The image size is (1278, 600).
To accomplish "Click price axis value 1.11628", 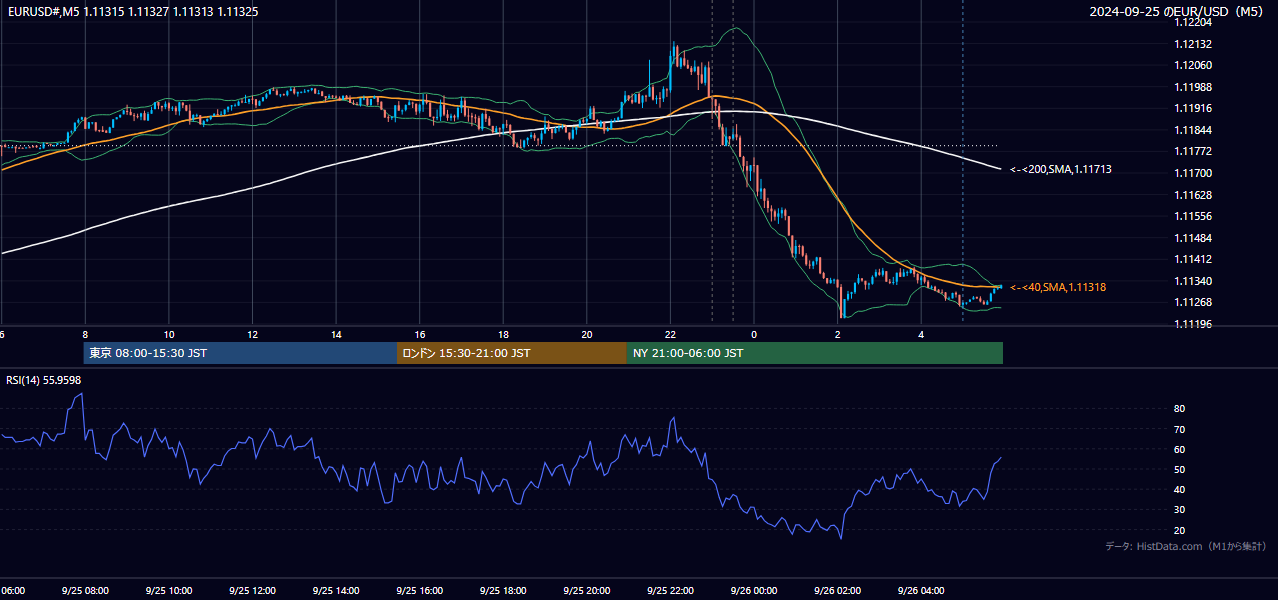I will (x=1193, y=195).
